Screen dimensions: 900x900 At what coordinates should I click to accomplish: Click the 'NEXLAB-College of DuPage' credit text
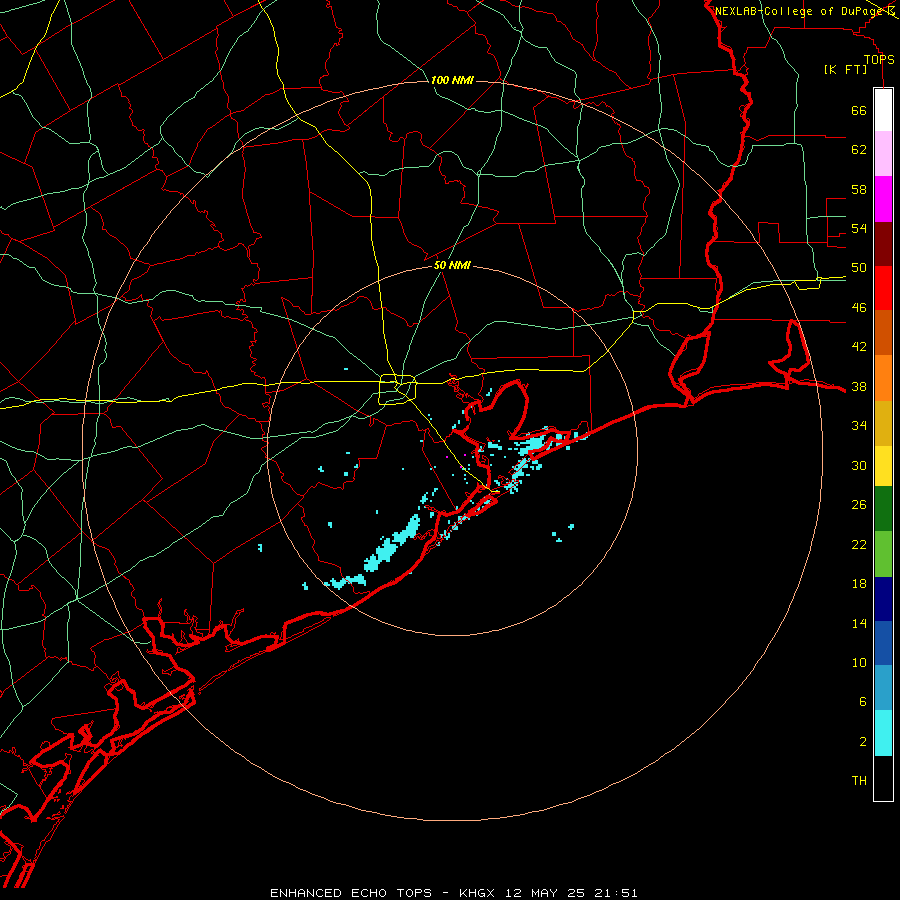pos(800,11)
